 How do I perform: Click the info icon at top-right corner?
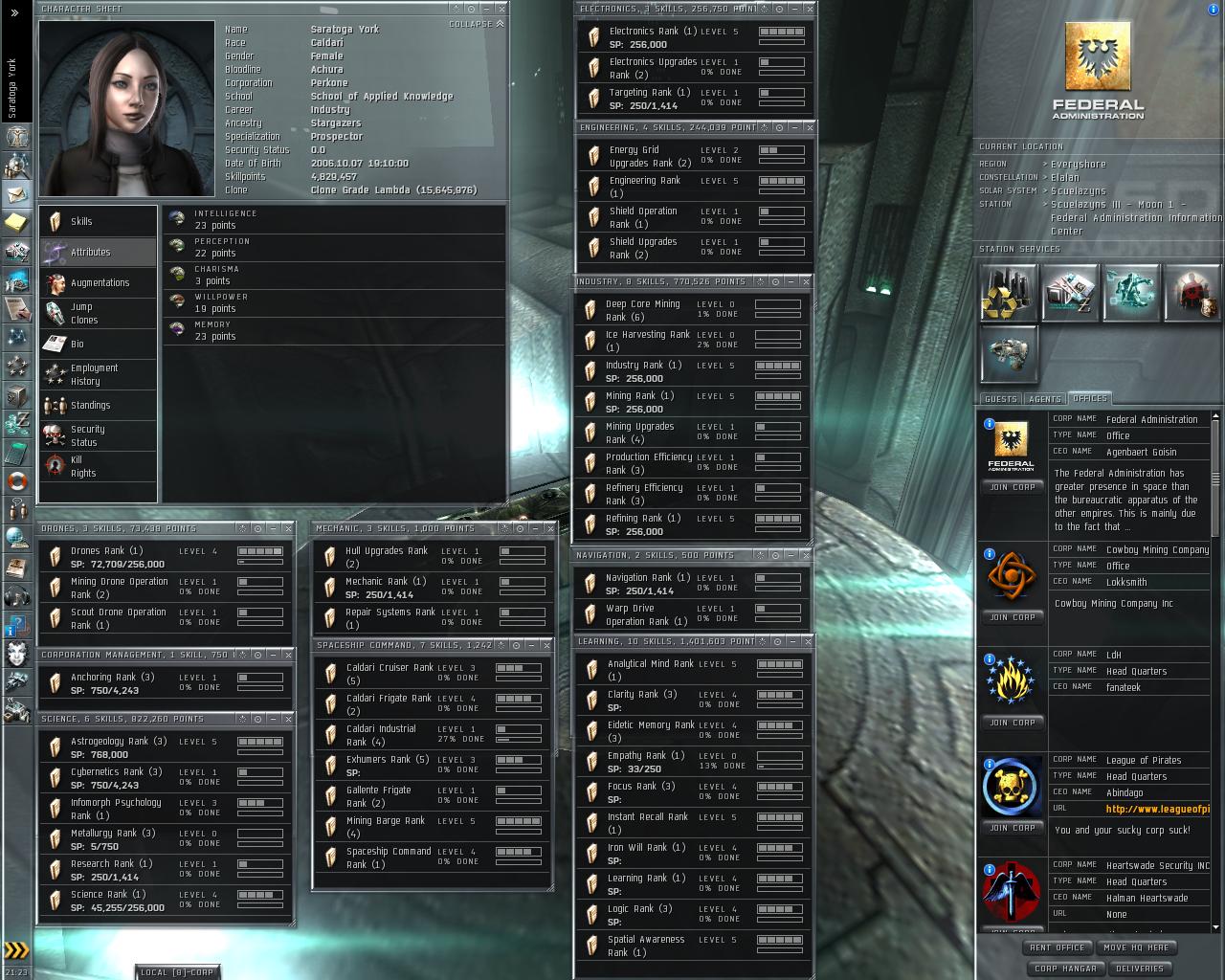1214,10
